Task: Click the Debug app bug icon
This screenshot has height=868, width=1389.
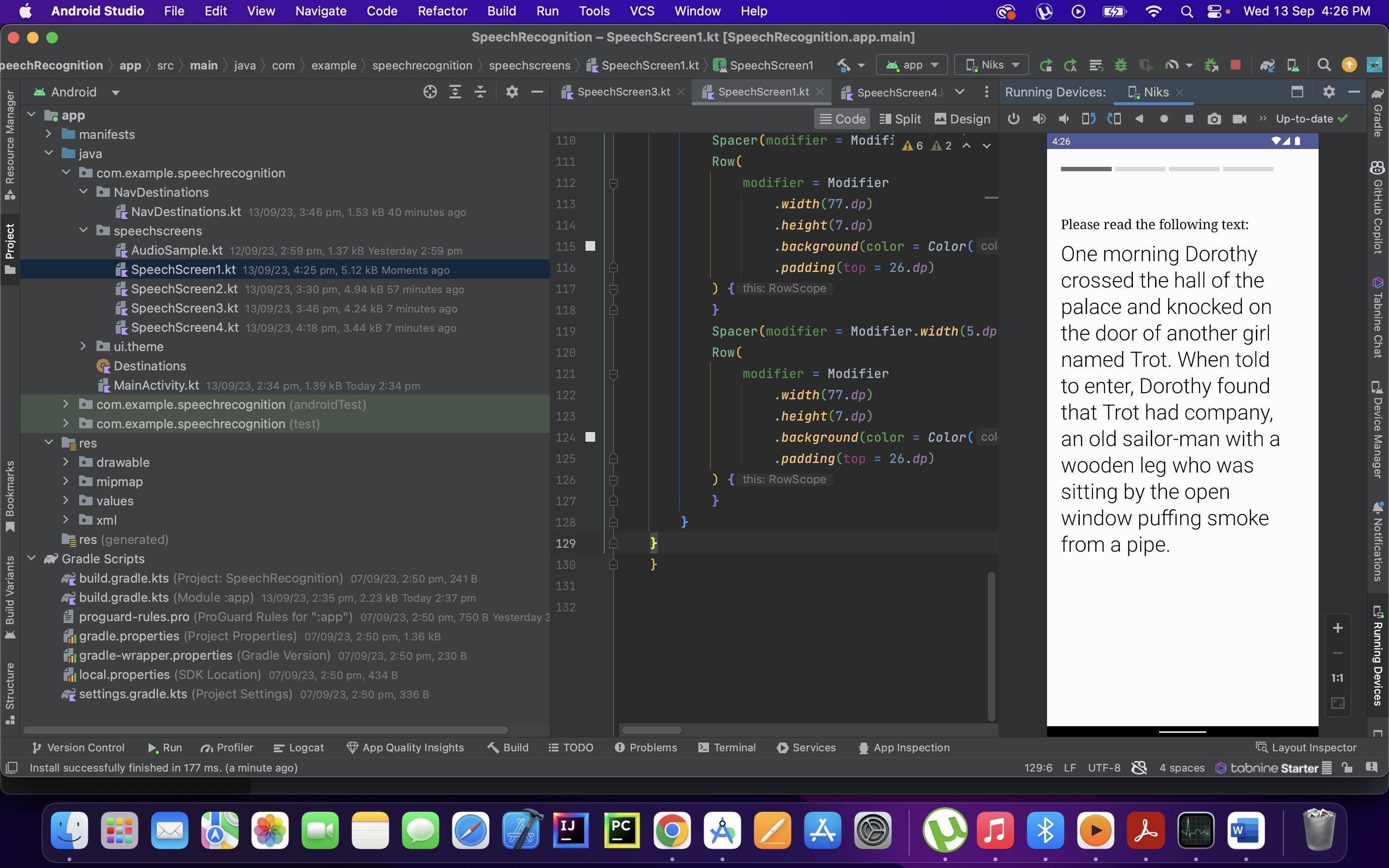Action: click(x=1120, y=65)
